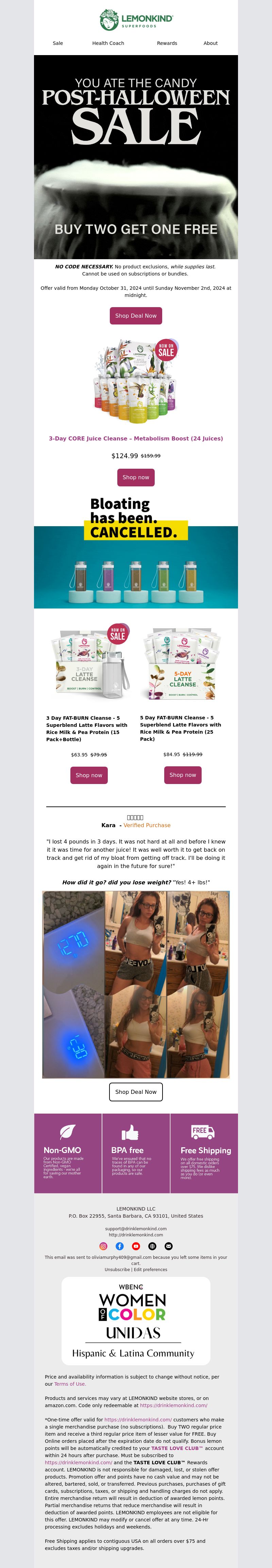
Task: Shop now for 5 Day FAT-BURN Cleanse
Action: [183, 775]
